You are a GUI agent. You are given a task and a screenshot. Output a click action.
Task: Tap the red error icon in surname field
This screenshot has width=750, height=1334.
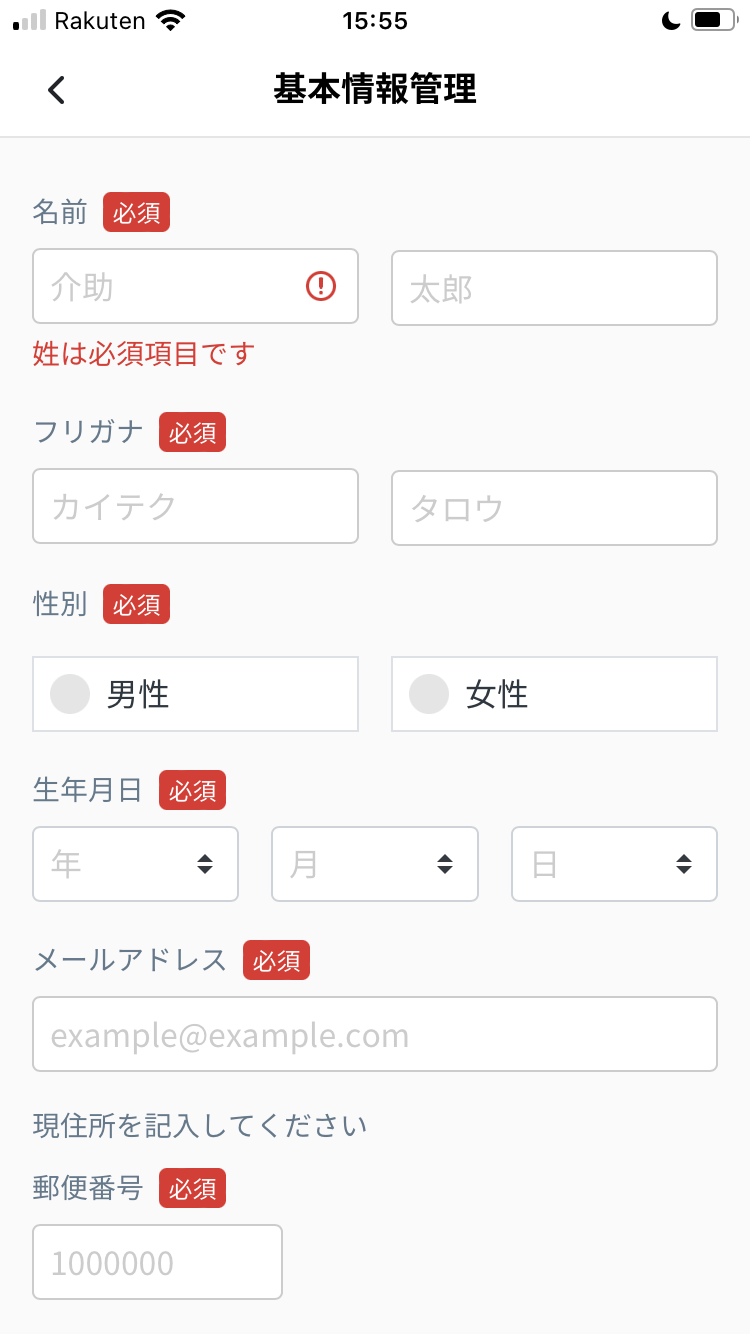tap(320, 287)
